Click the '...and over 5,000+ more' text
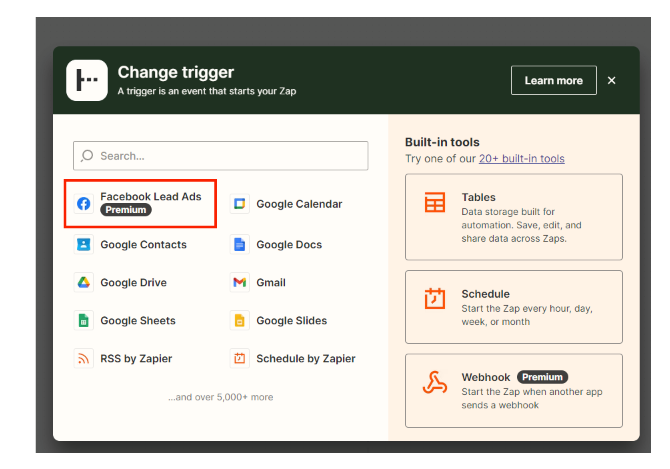 coord(220,397)
